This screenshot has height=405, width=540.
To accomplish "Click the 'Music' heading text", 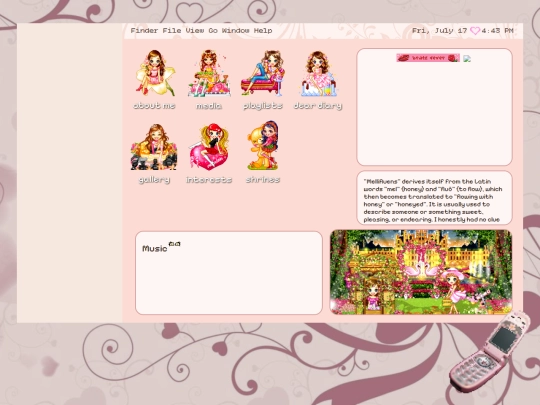I will pyautogui.click(x=155, y=249).
